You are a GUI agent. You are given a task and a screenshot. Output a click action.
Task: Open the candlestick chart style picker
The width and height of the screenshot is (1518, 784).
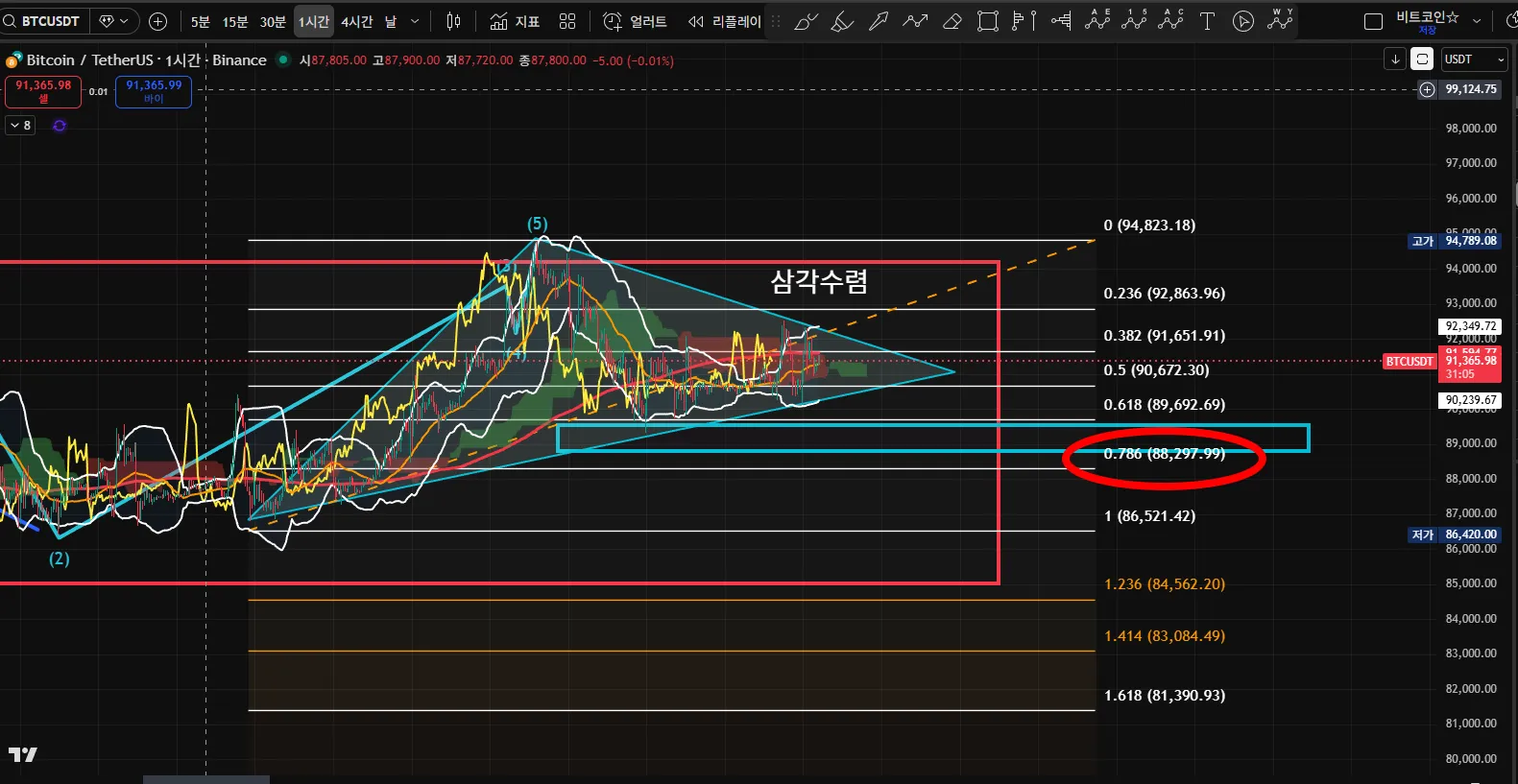click(x=453, y=21)
